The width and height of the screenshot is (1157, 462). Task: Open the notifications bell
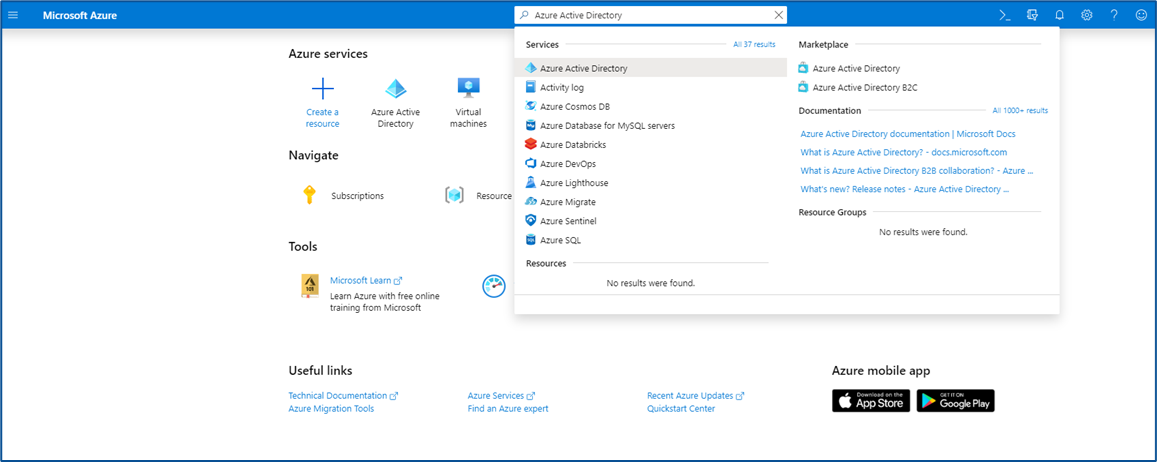pyautogui.click(x=1060, y=15)
